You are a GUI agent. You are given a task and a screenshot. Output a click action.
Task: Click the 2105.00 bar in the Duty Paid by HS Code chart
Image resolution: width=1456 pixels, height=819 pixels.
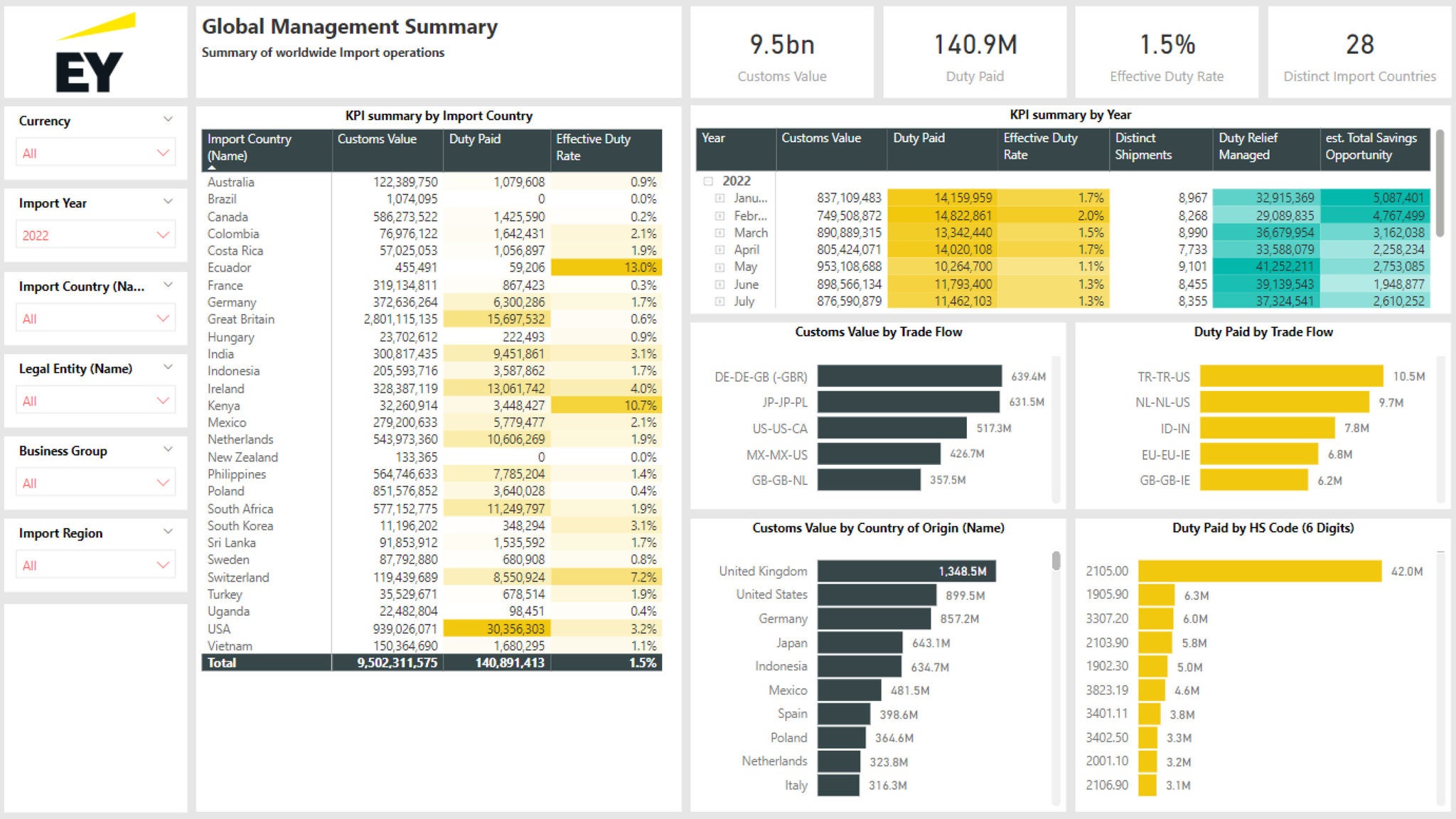click(1259, 571)
